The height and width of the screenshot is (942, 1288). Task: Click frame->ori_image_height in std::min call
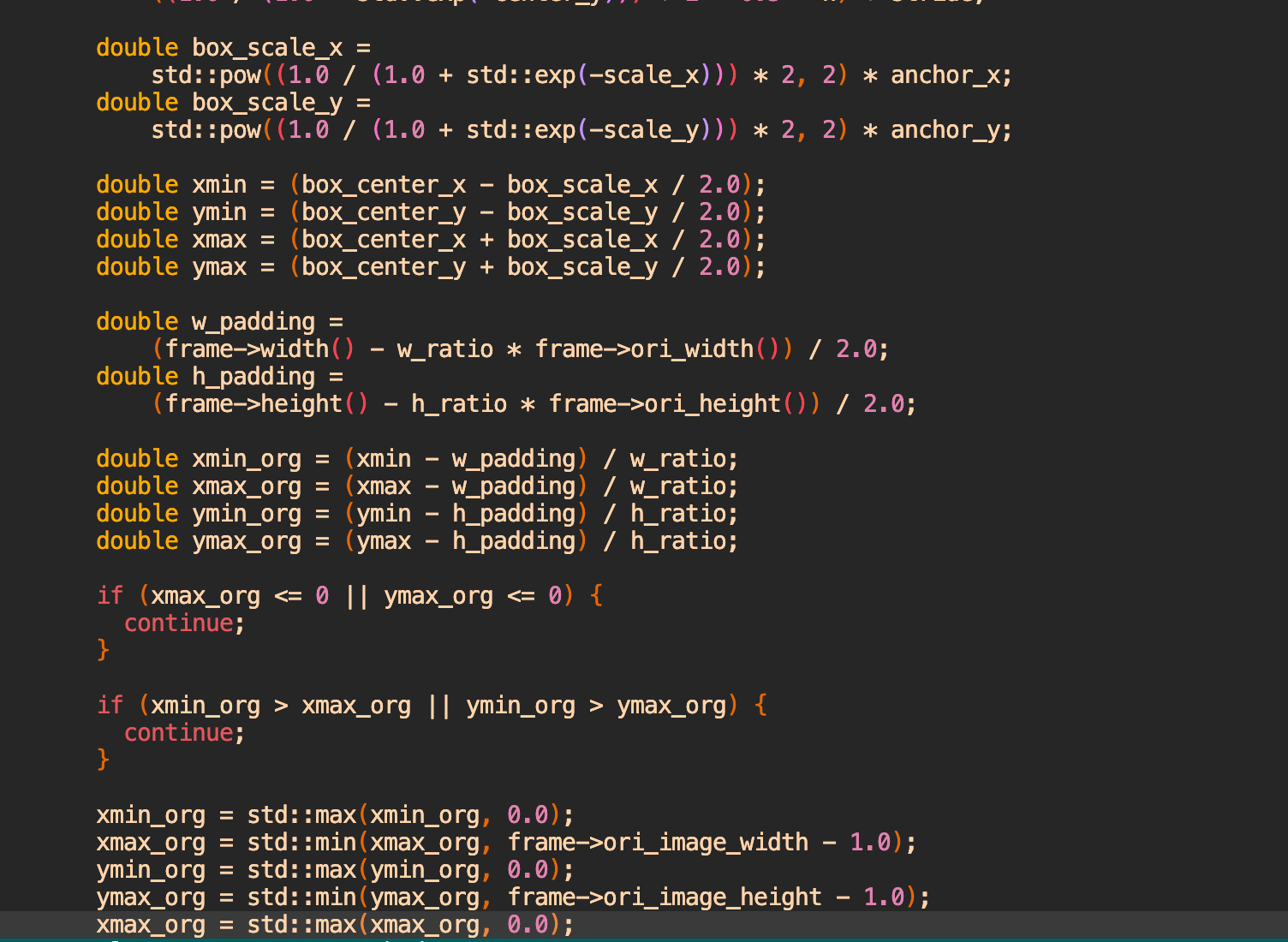pyautogui.click(x=665, y=897)
